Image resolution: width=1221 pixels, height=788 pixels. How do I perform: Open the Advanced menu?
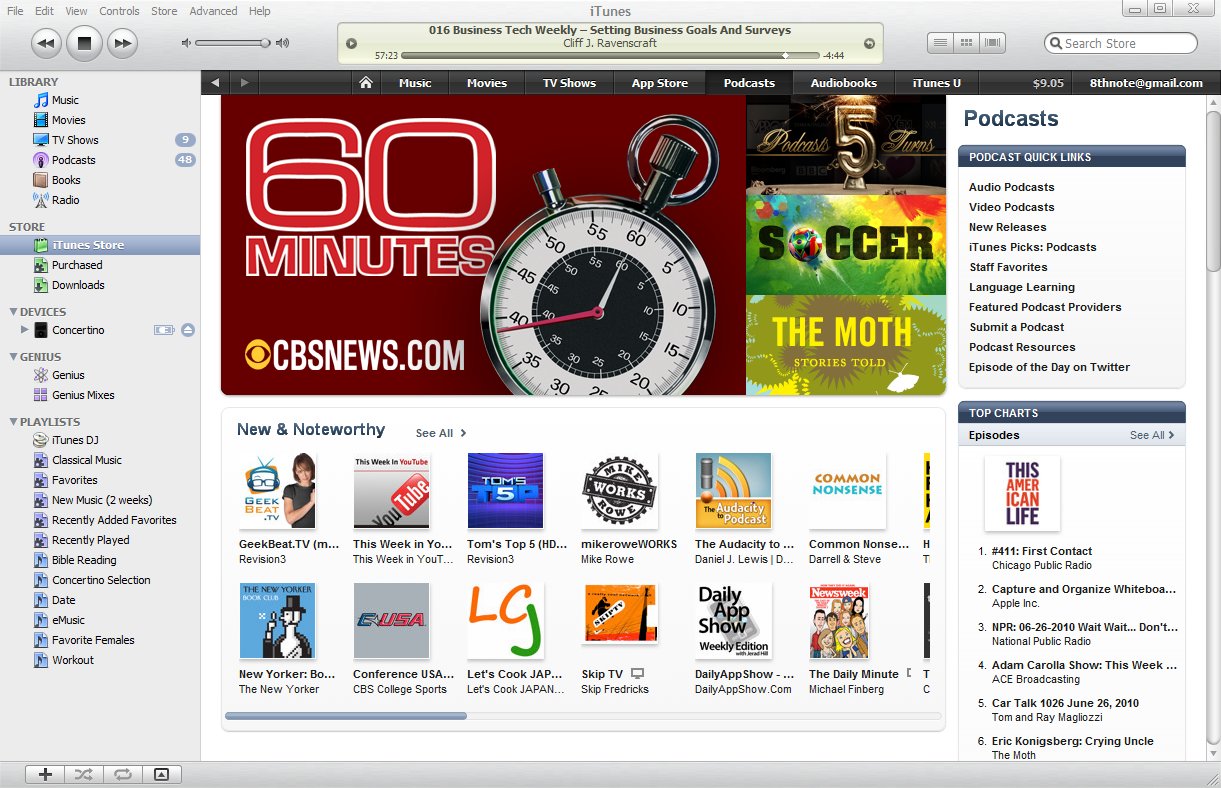pos(213,11)
